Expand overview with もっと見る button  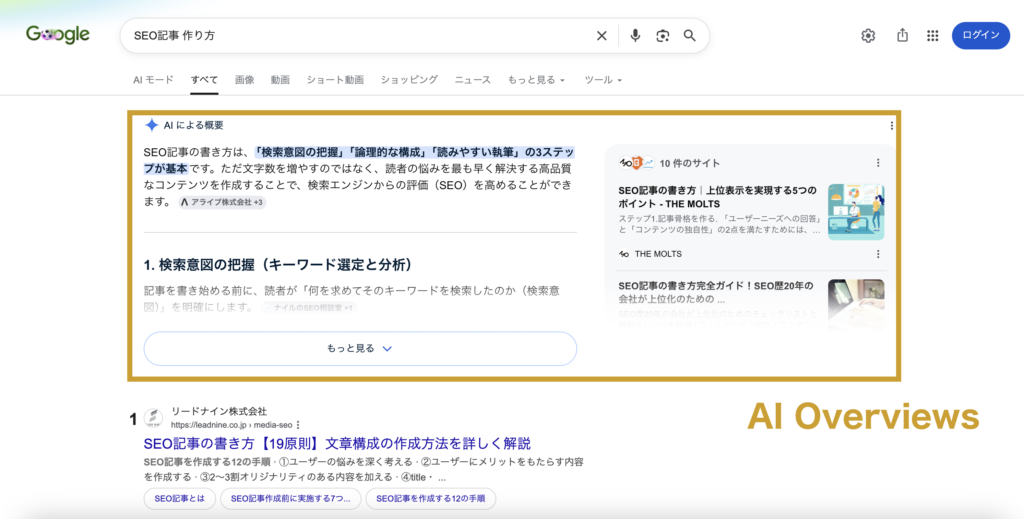(x=360, y=349)
